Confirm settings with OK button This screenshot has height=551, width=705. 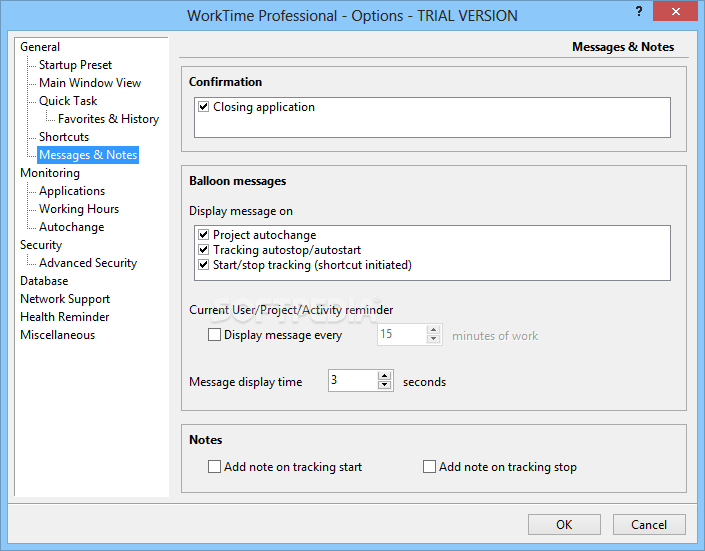tap(564, 524)
